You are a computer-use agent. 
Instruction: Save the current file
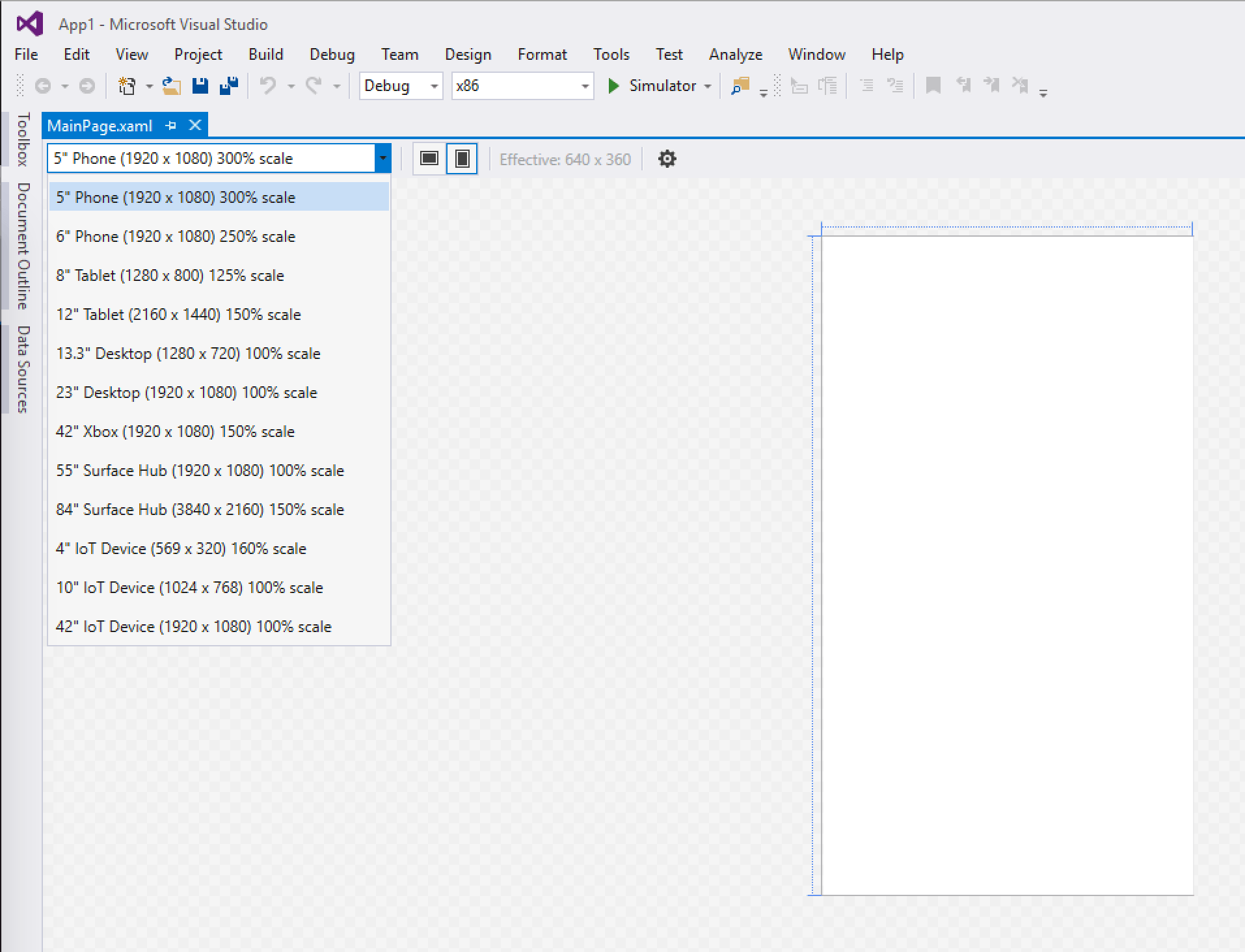click(x=201, y=85)
